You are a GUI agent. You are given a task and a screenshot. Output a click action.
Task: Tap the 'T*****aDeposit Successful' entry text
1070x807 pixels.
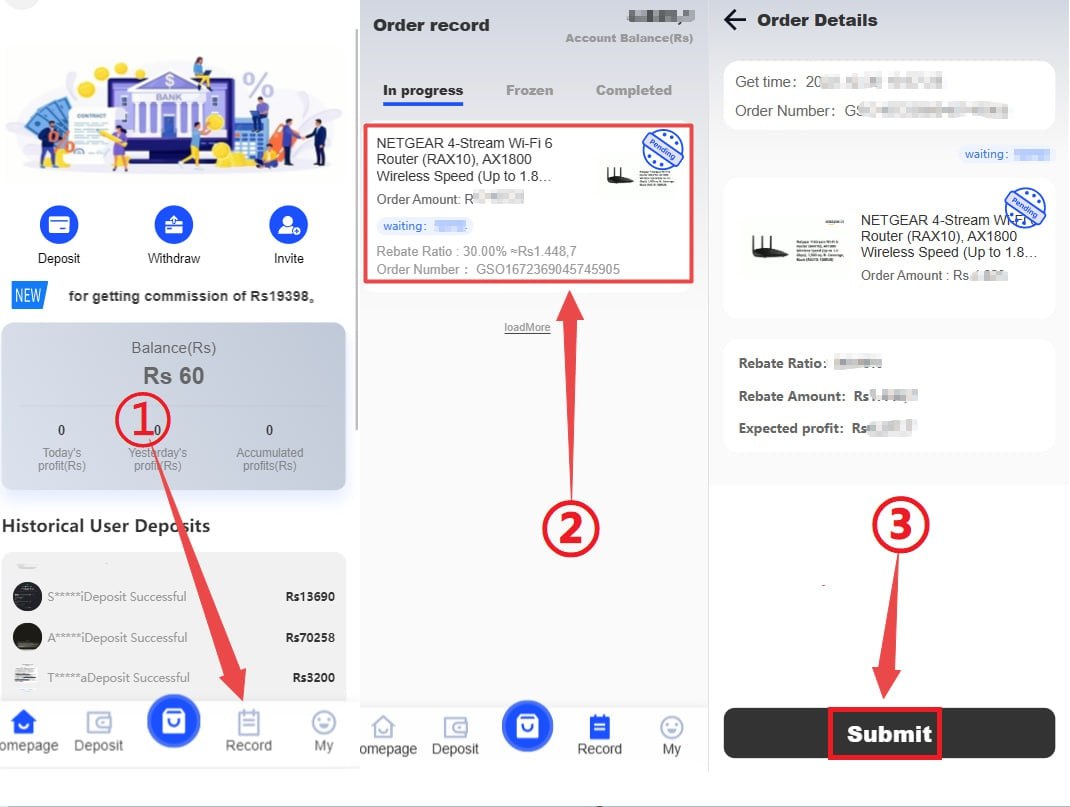[118, 677]
